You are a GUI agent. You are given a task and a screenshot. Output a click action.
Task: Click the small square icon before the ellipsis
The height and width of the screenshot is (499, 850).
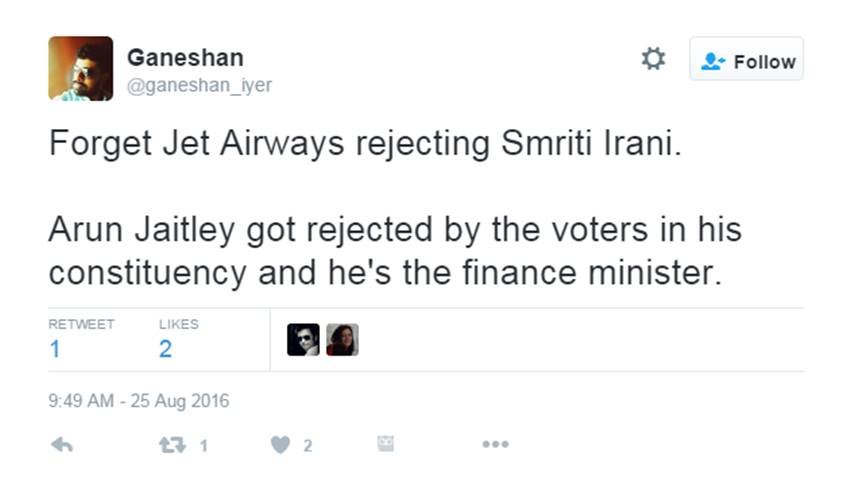(385, 444)
